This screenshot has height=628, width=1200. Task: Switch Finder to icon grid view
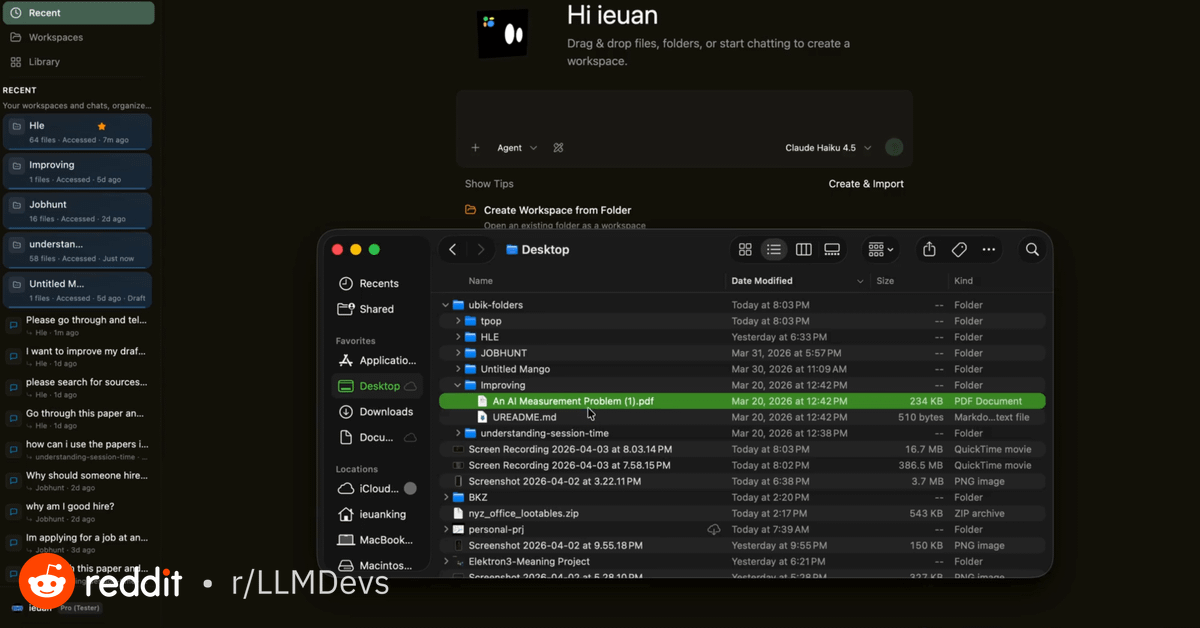coord(745,249)
